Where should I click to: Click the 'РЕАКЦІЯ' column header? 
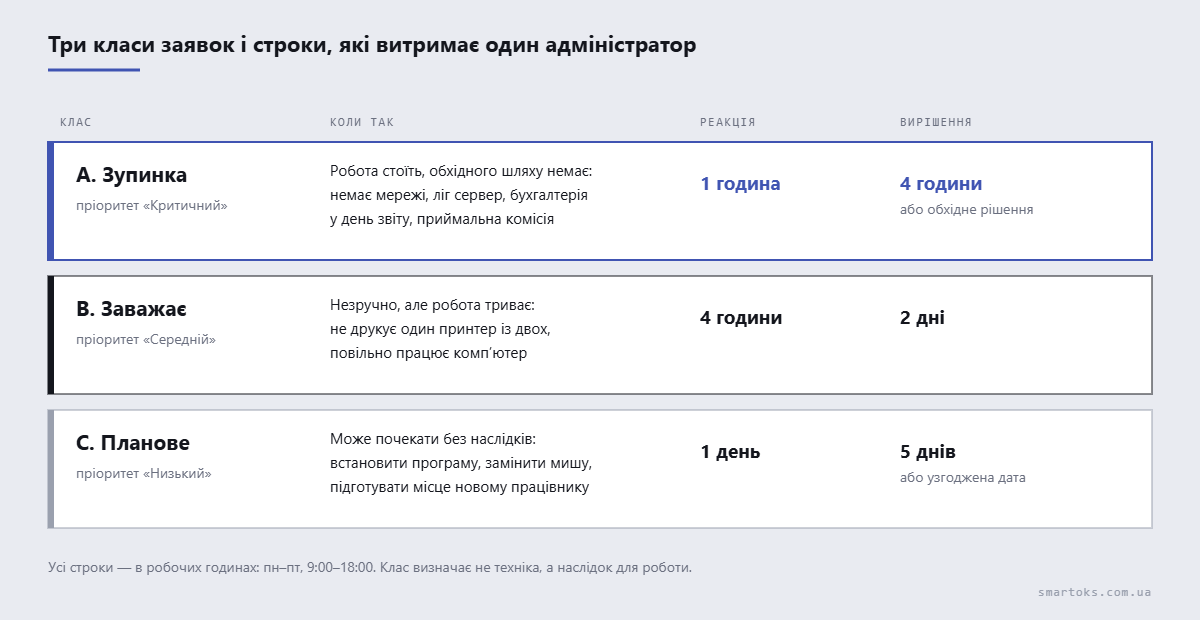click(728, 122)
